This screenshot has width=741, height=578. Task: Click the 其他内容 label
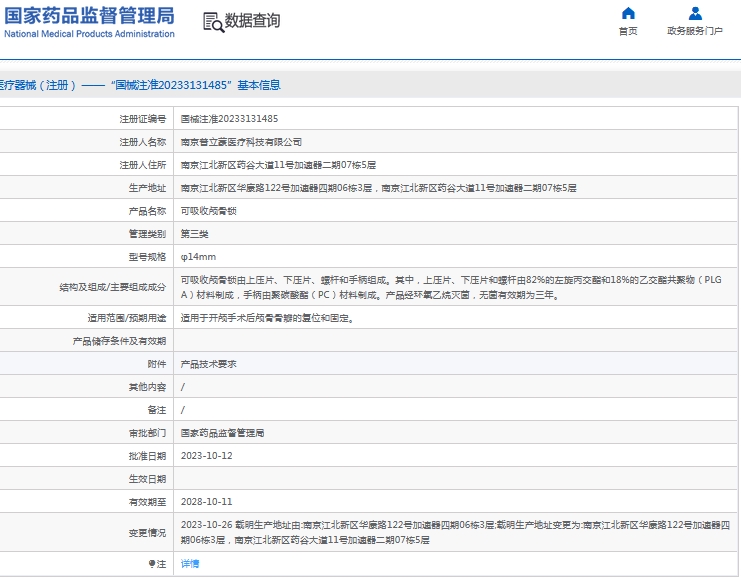tap(147, 387)
